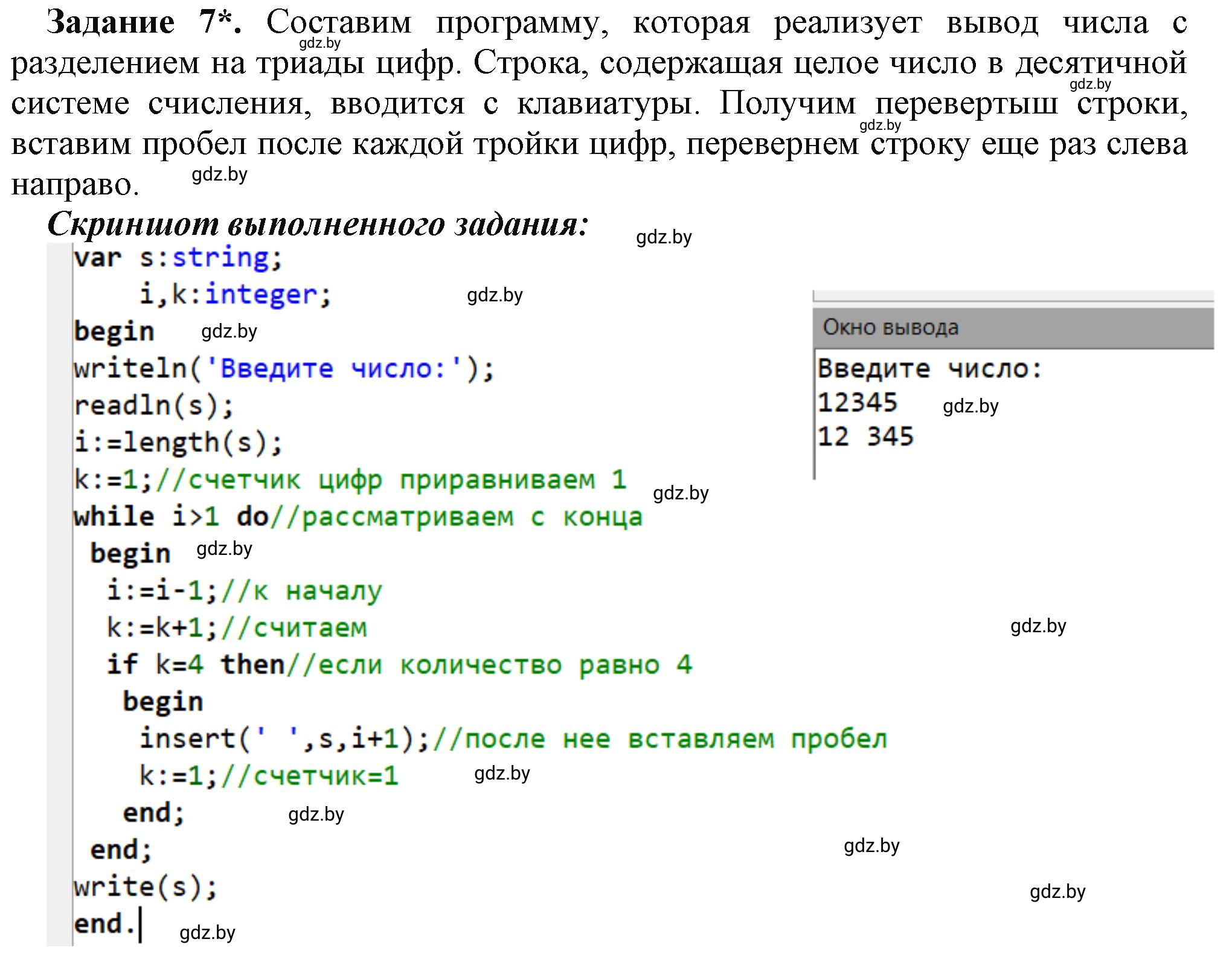The image size is (1232, 974).
Task: Click the comment 'счетчик цифр приравниваем 1'
Action: click(x=392, y=480)
